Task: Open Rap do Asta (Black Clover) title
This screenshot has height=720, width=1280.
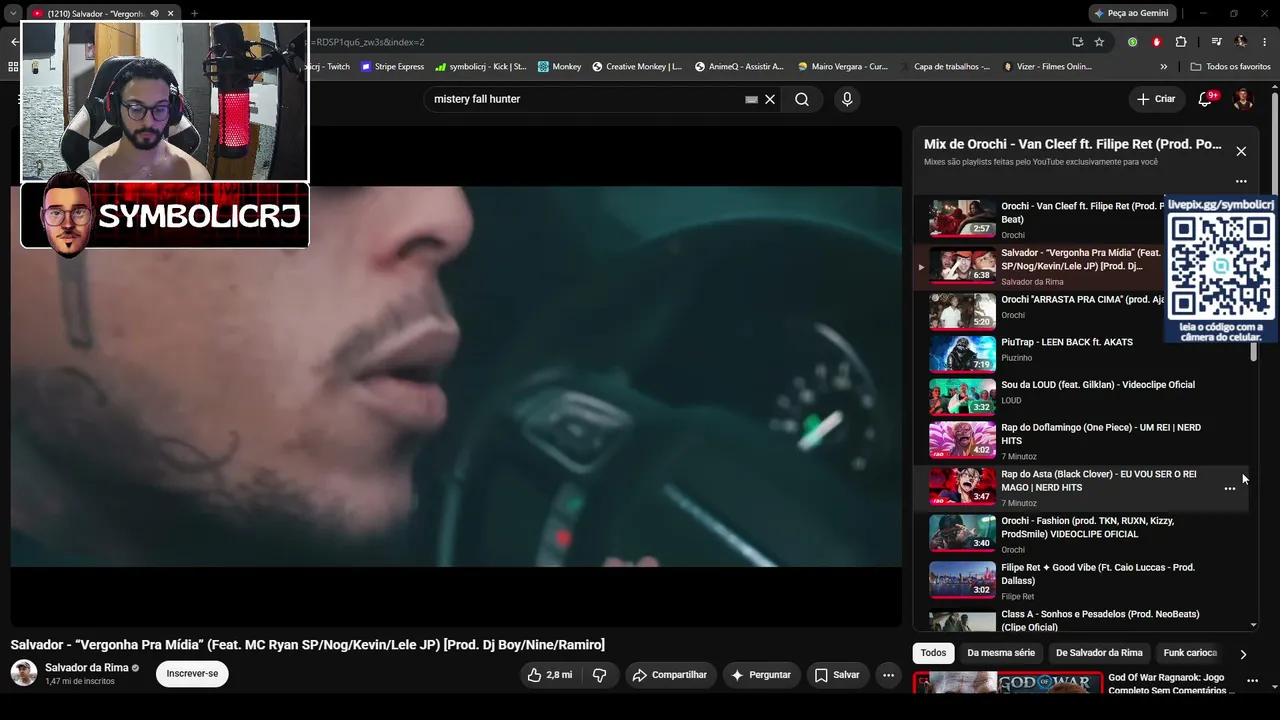Action: click(1098, 481)
